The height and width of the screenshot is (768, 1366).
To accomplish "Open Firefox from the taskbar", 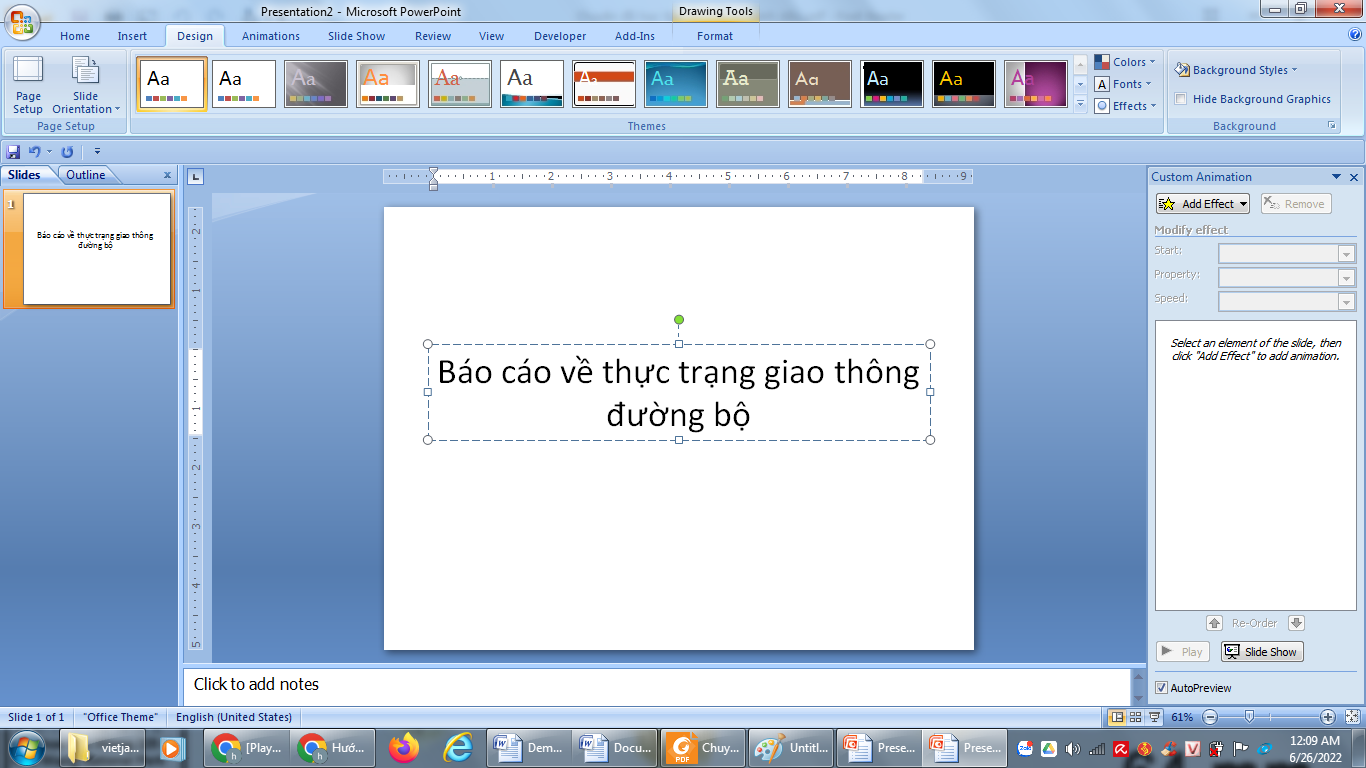I will (x=404, y=747).
